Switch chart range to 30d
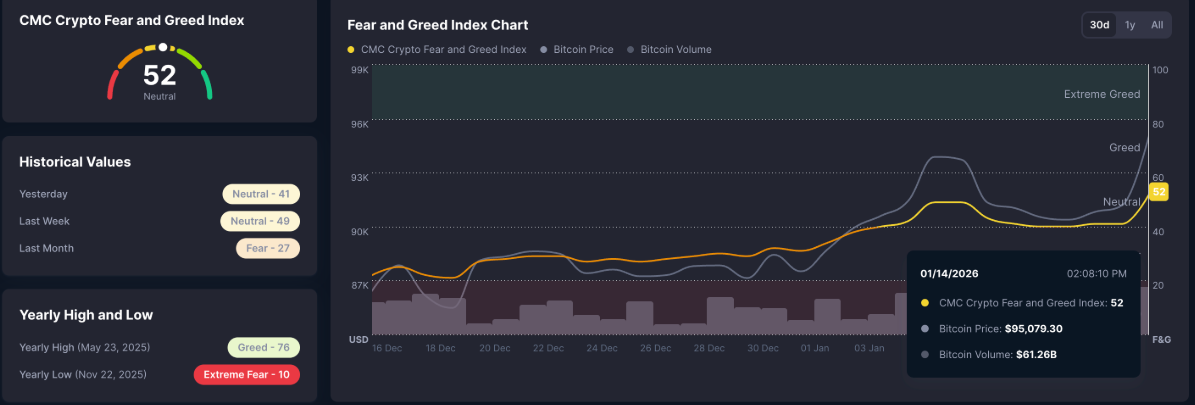 pyautogui.click(x=1099, y=25)
